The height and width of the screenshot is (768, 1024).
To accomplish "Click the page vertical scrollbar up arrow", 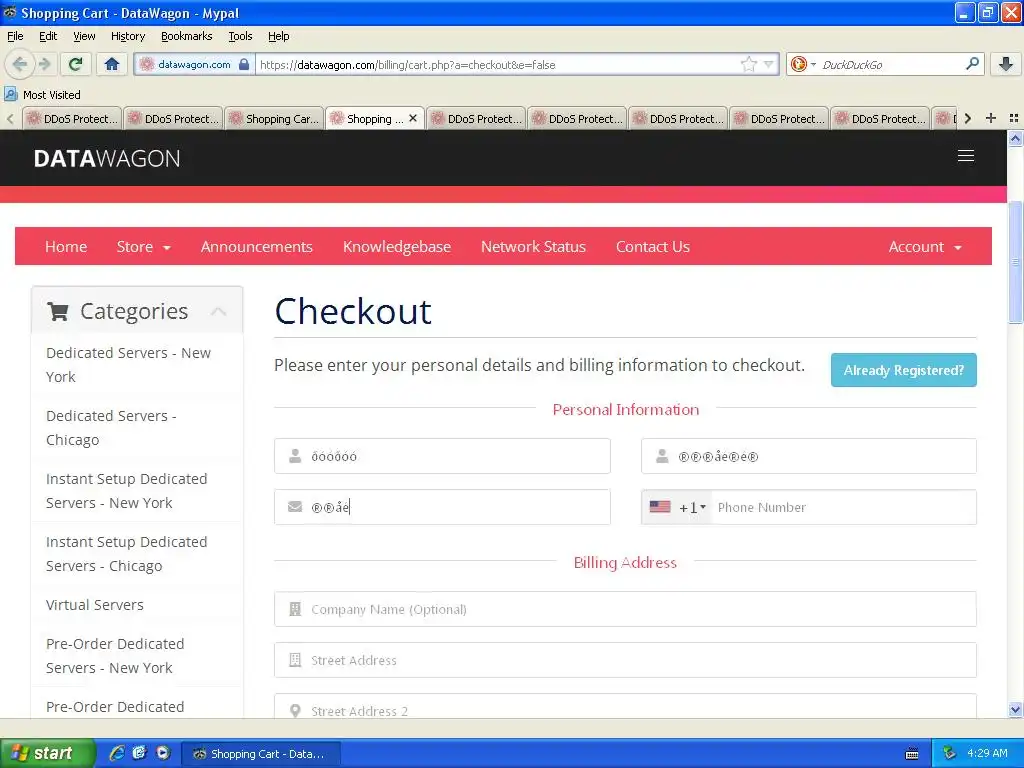I will click(x=1015, y=138).
